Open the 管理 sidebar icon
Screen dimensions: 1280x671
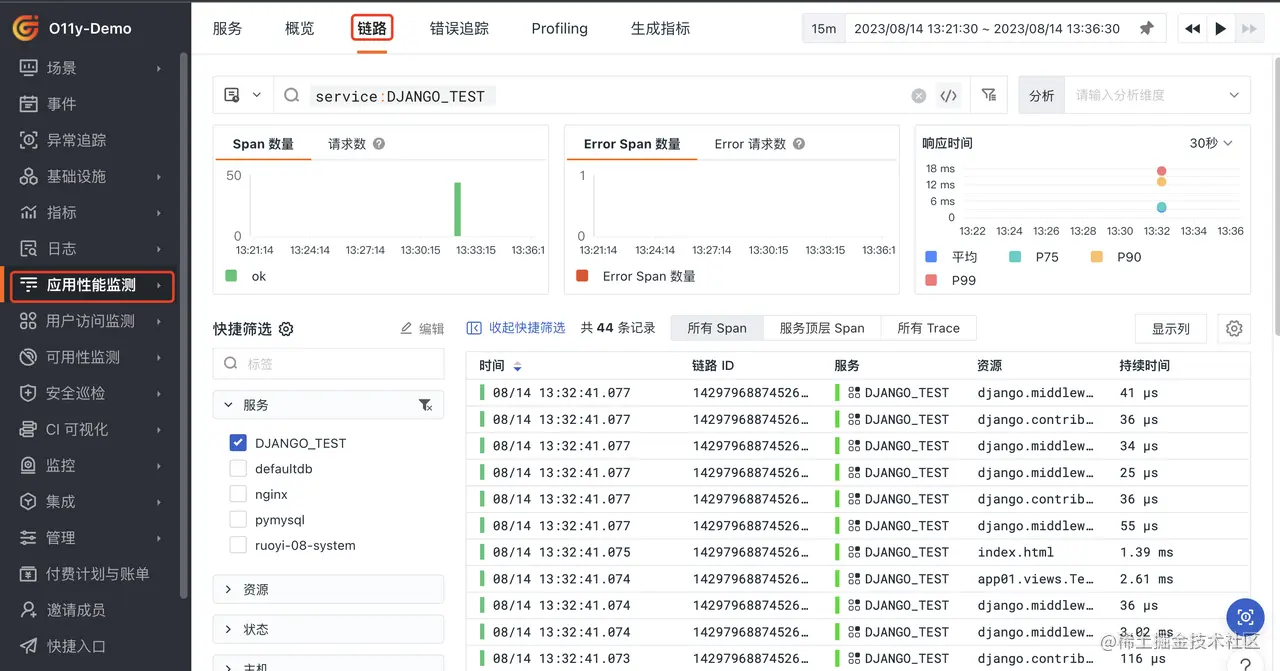(x=29, y=537)
